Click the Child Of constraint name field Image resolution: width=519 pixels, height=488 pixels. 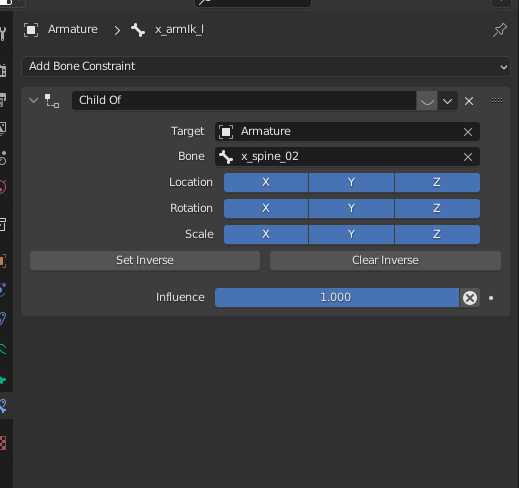click(244, 101)
